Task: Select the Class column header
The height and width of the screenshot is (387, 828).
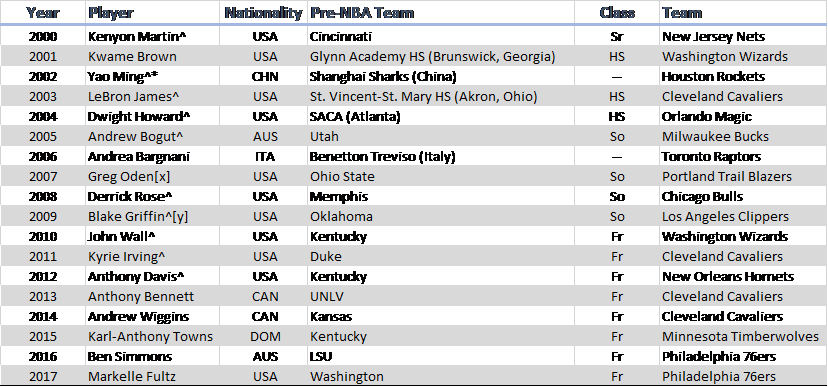Action: [x=617, y=12]
